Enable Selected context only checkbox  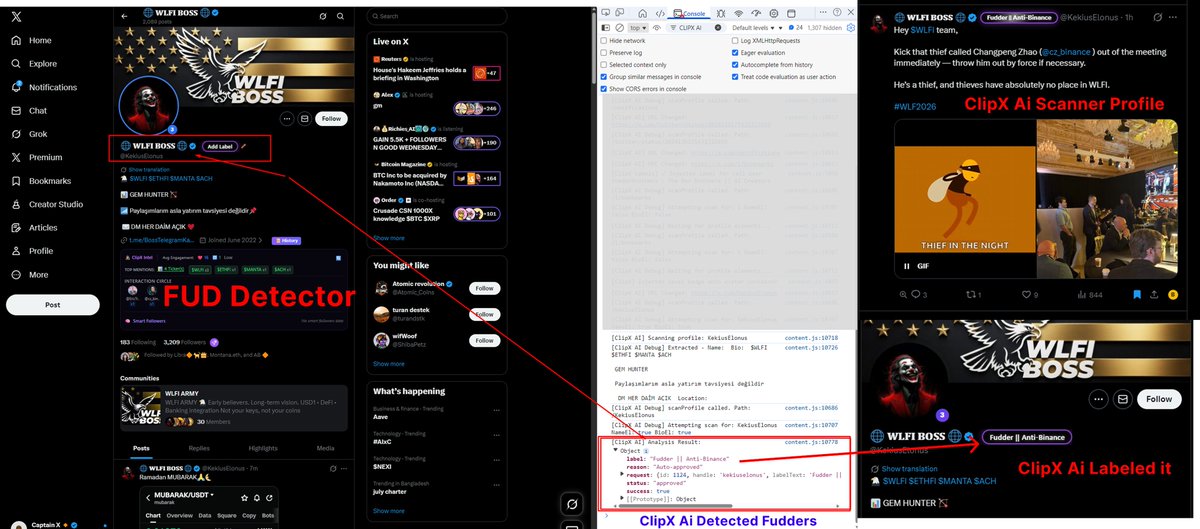tap(604, 65)
